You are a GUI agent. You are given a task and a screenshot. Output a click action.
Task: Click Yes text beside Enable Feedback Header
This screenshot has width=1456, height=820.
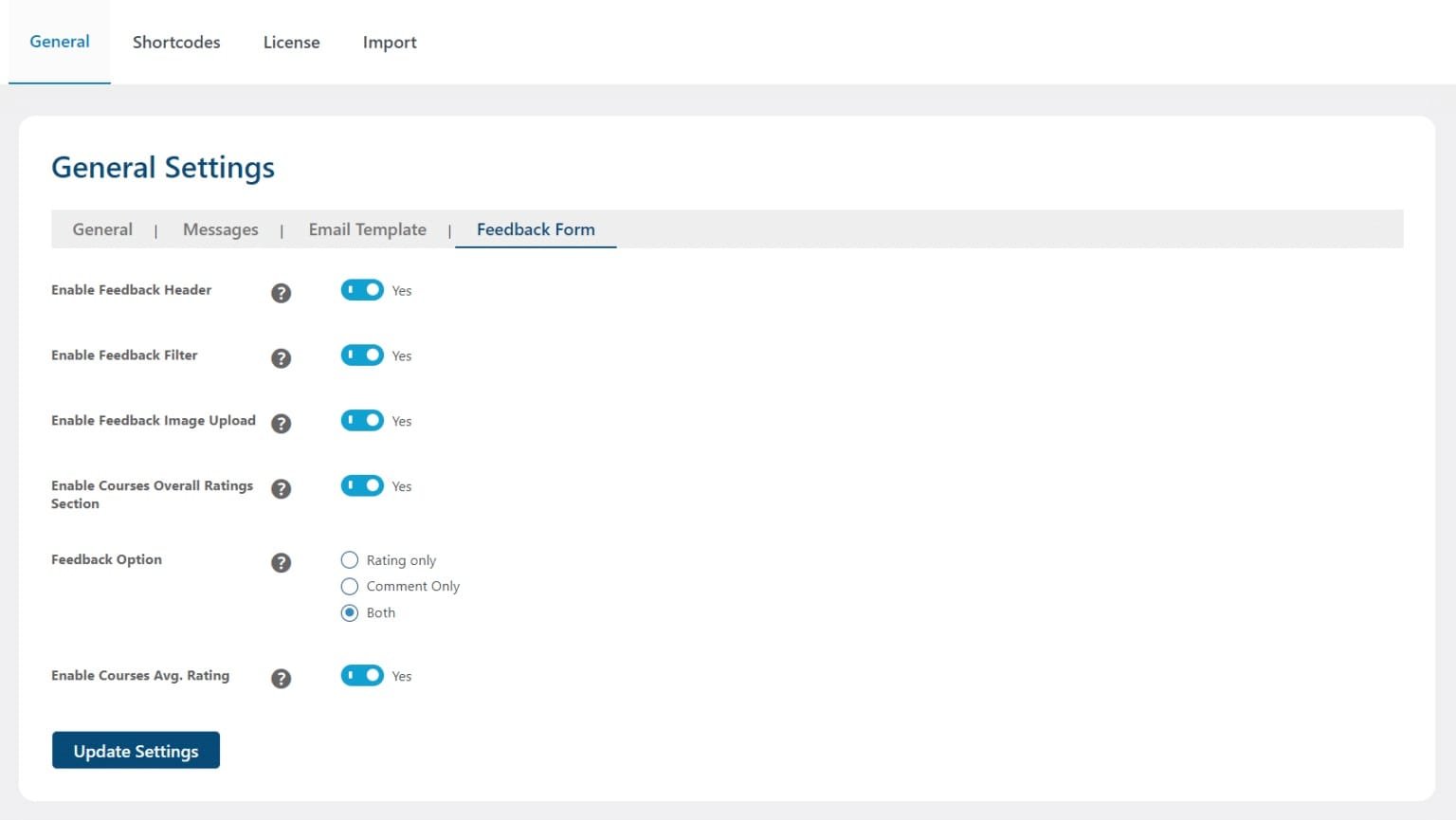(x=402, y=291)
